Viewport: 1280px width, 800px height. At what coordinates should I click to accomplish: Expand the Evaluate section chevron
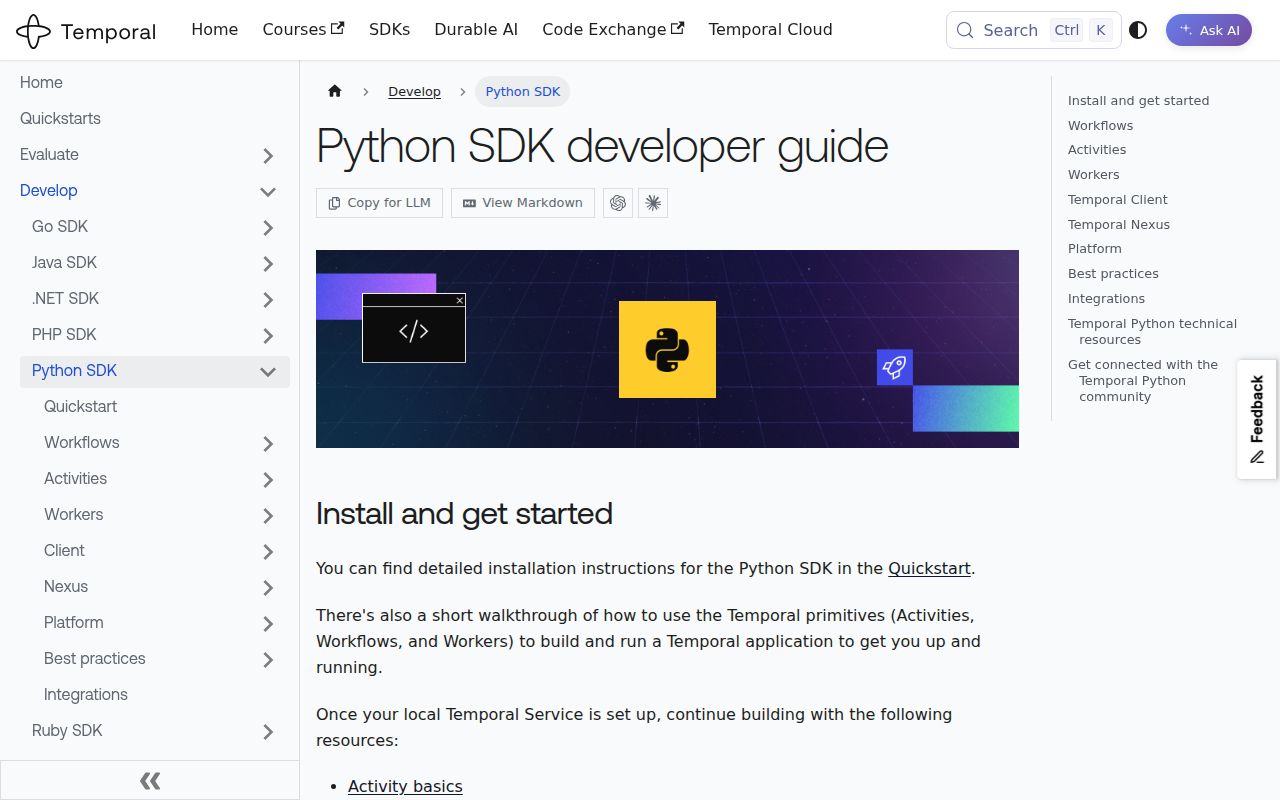pyautogui.click(x=268, y=155)
